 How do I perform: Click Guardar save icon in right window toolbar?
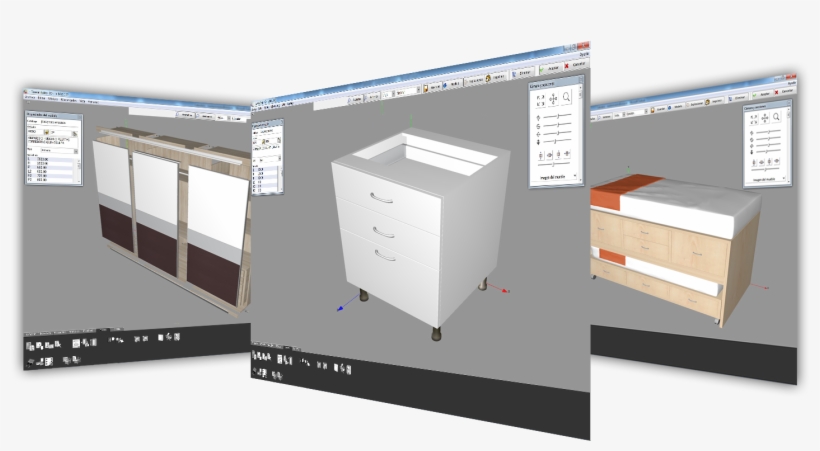coord(652,110)
